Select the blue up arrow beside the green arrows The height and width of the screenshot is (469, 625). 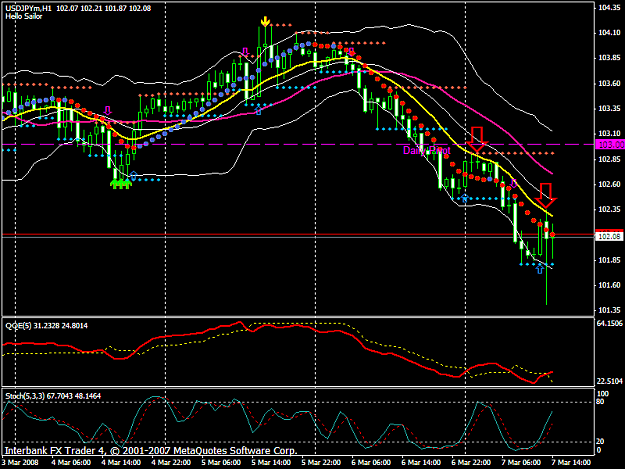(133, 176)
